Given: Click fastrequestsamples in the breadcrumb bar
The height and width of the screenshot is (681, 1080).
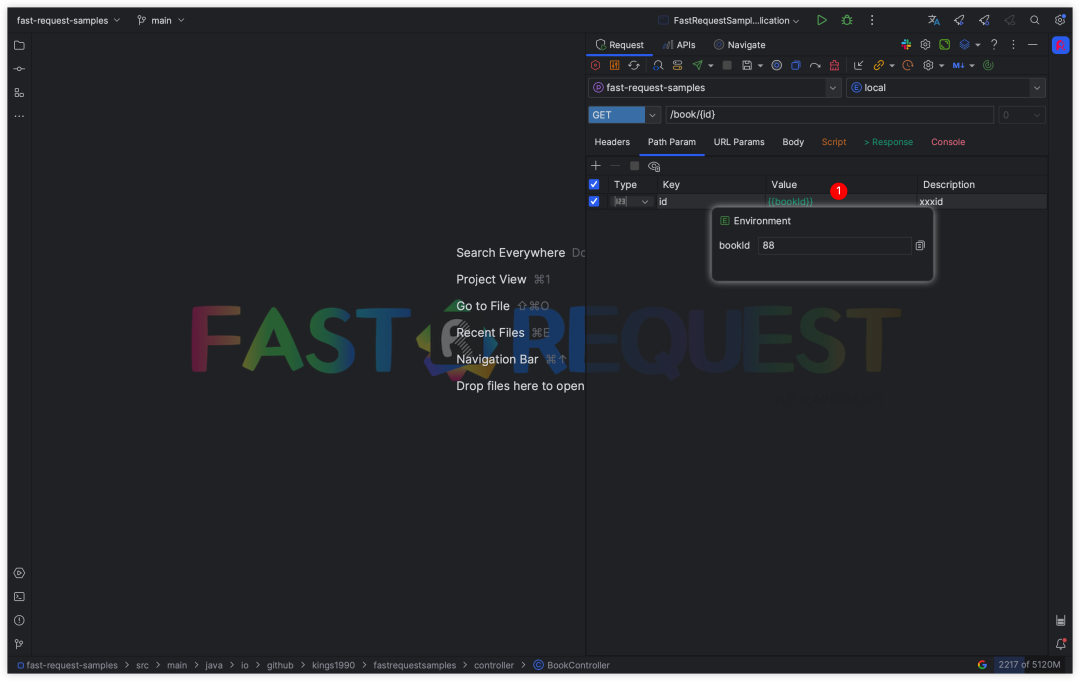Looking at the screenshot, I should [x=415, y=665].
